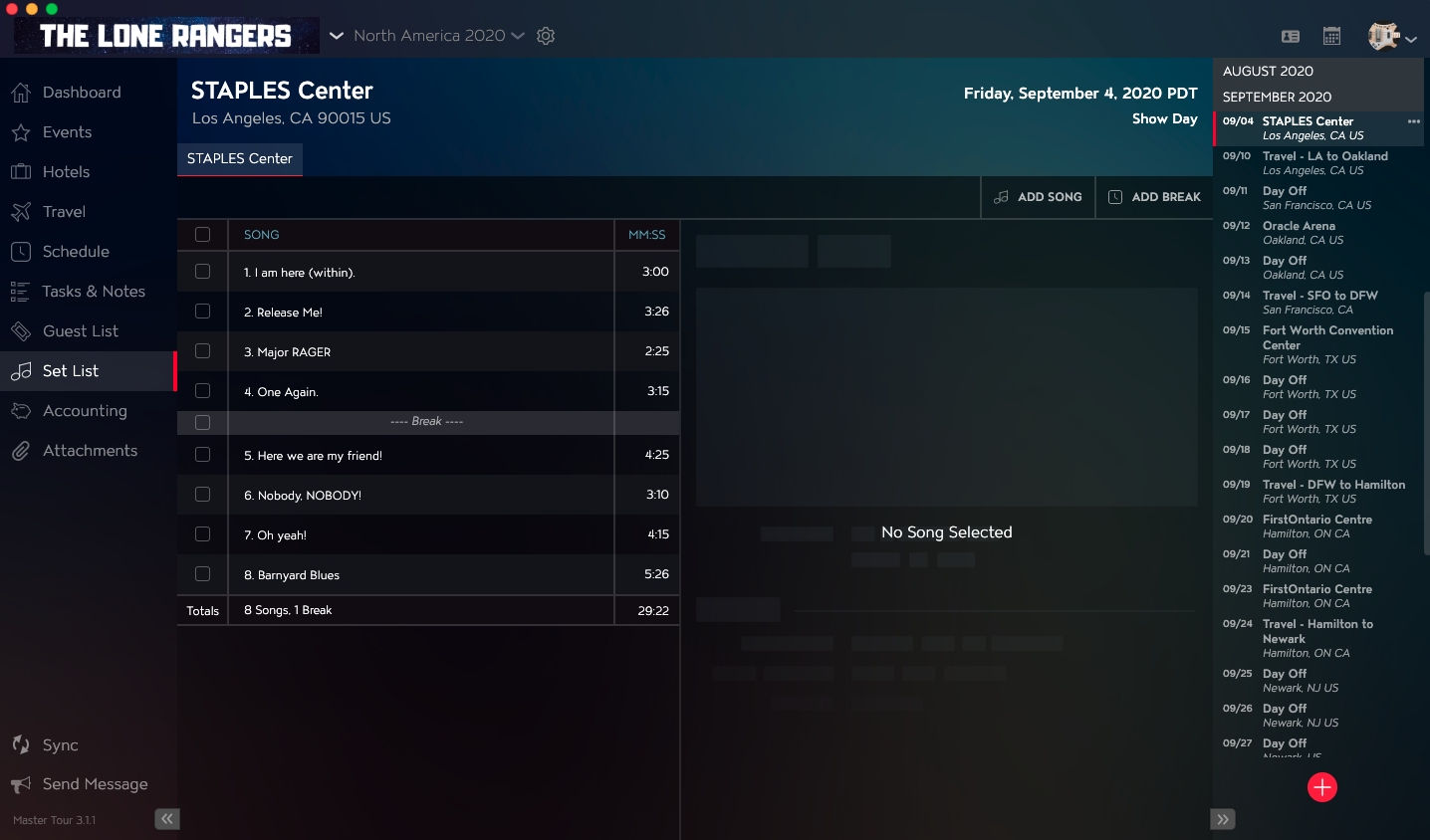Add new day with red plus button
Viewport: 1430px width, 840px height.
point(1322,787)
